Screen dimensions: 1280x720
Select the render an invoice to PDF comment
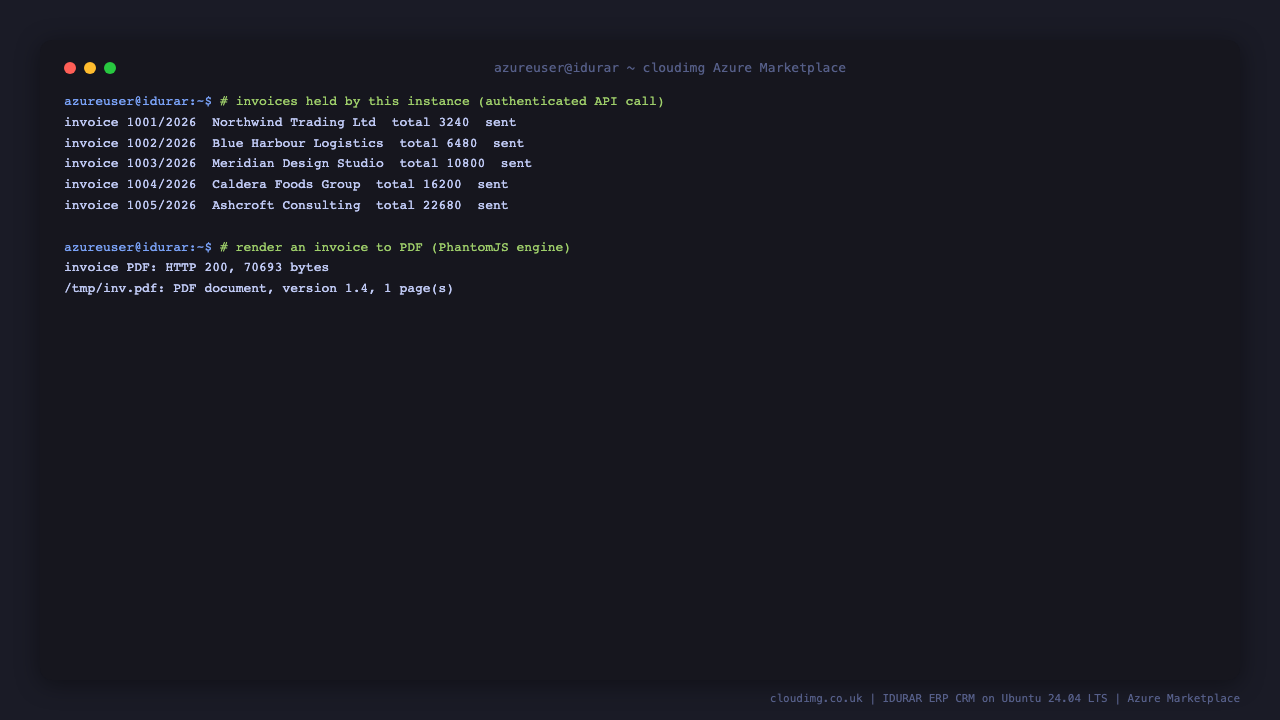click(x=395, y=247)
